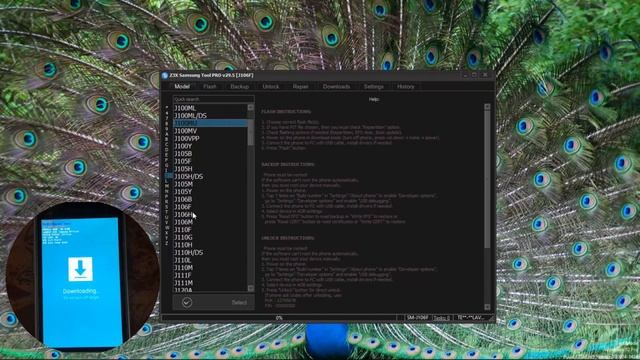This screenshot has height=360, width=640.
Task: Go to the Unlock tab
Action: [x=271, y=87]
